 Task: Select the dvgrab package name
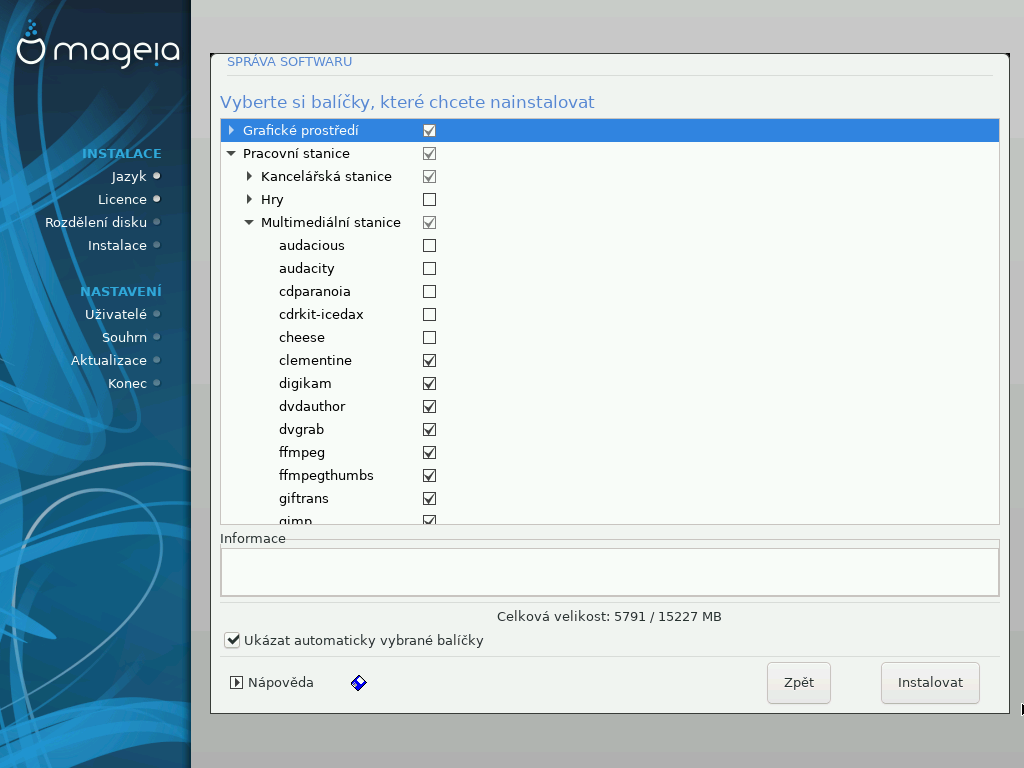(301, 429)
